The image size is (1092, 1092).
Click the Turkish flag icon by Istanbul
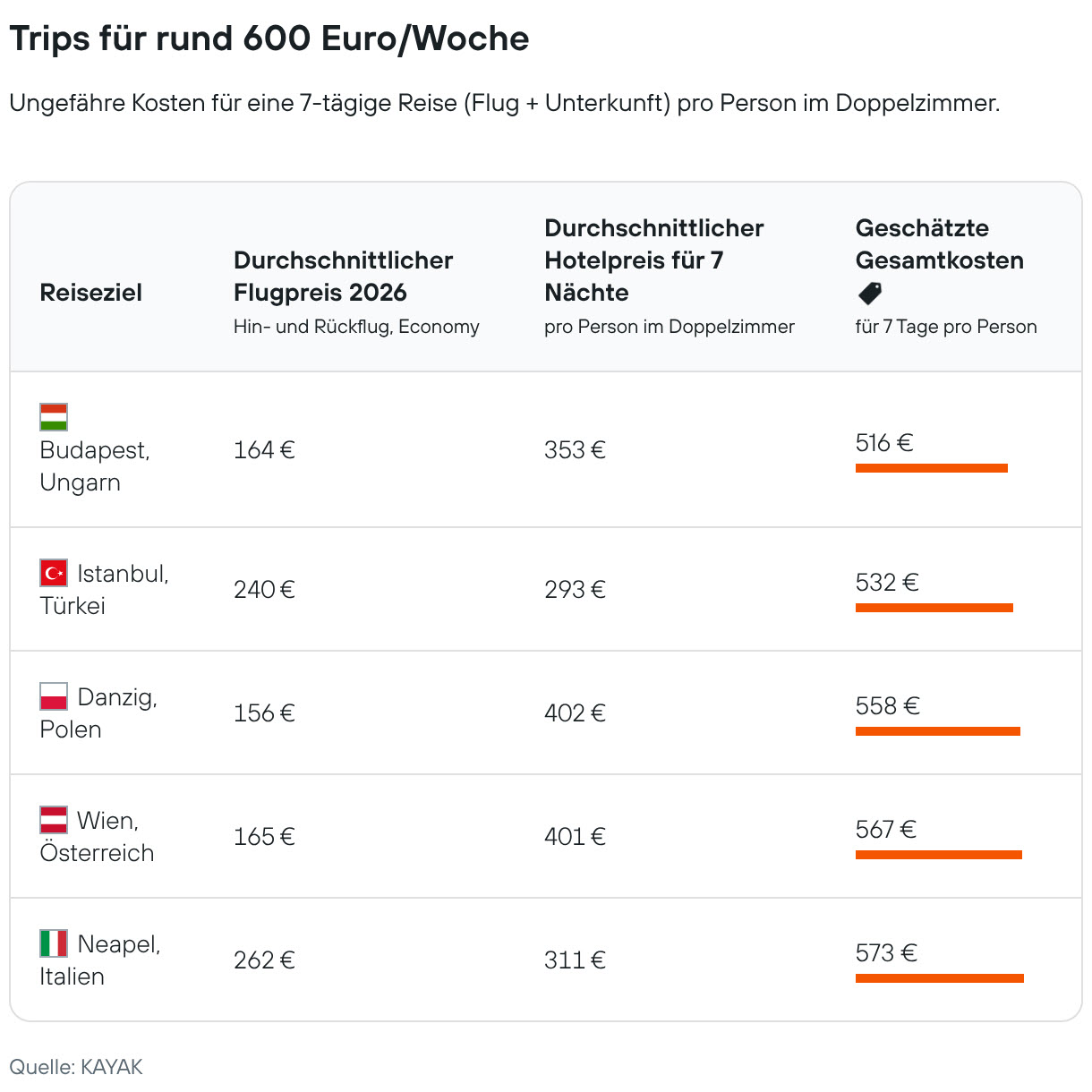click(54, 573)
